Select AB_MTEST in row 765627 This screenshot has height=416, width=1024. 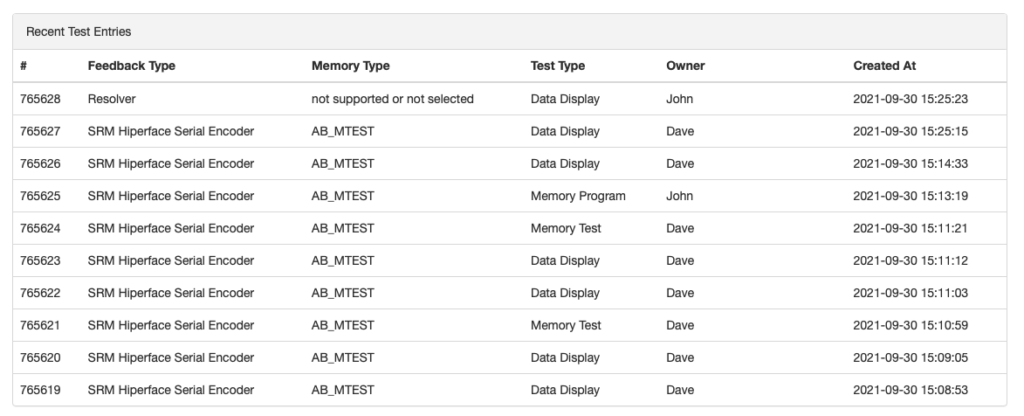[x=343, y=131]
